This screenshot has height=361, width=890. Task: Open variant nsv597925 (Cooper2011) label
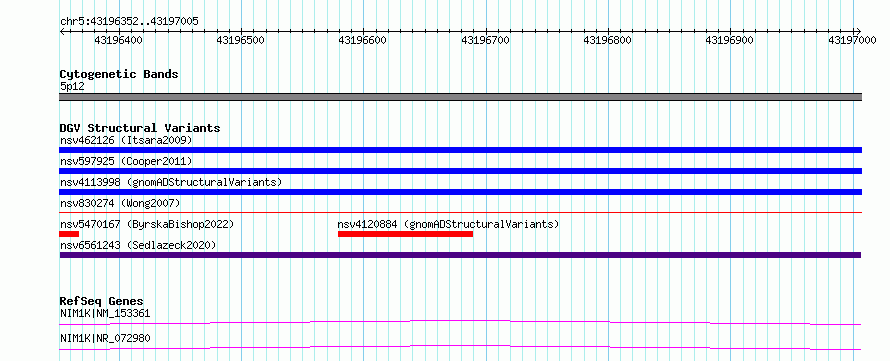126,161
